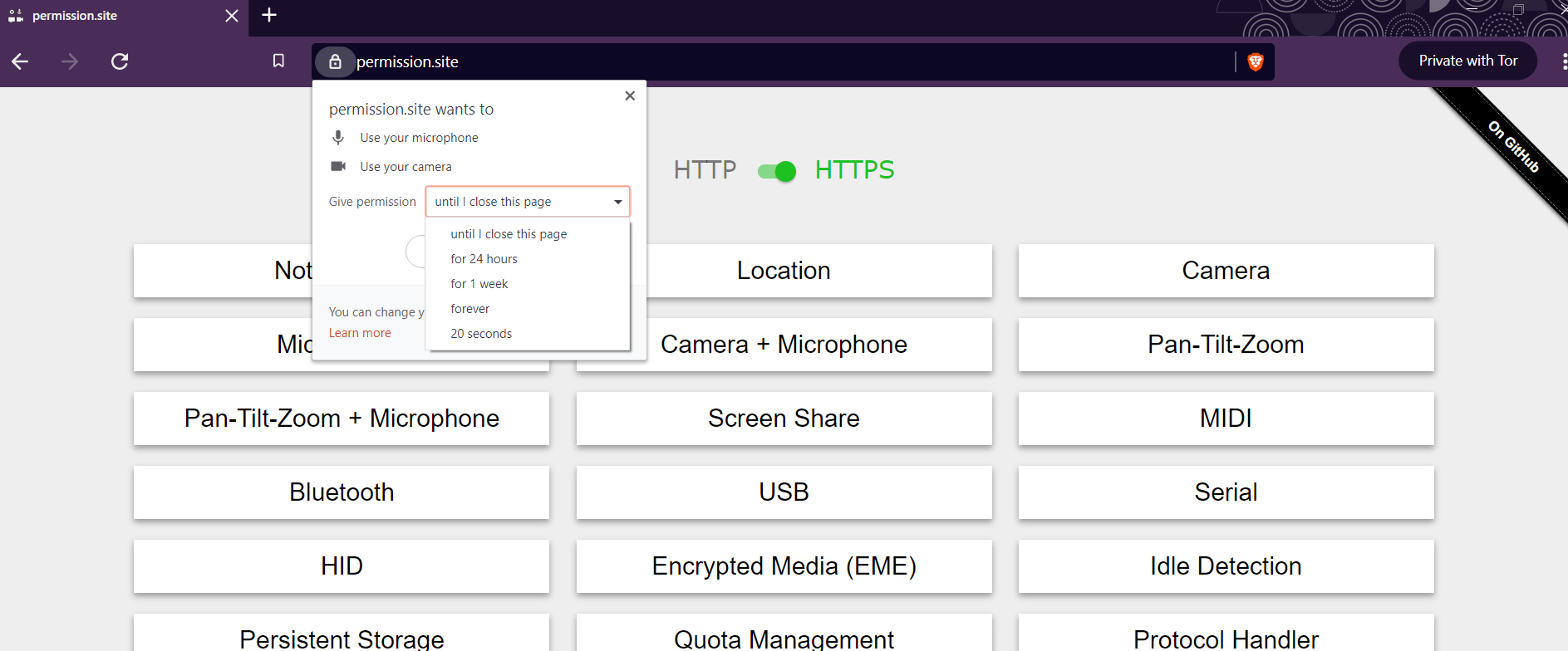Click the address bar URL field

[794, 61]
